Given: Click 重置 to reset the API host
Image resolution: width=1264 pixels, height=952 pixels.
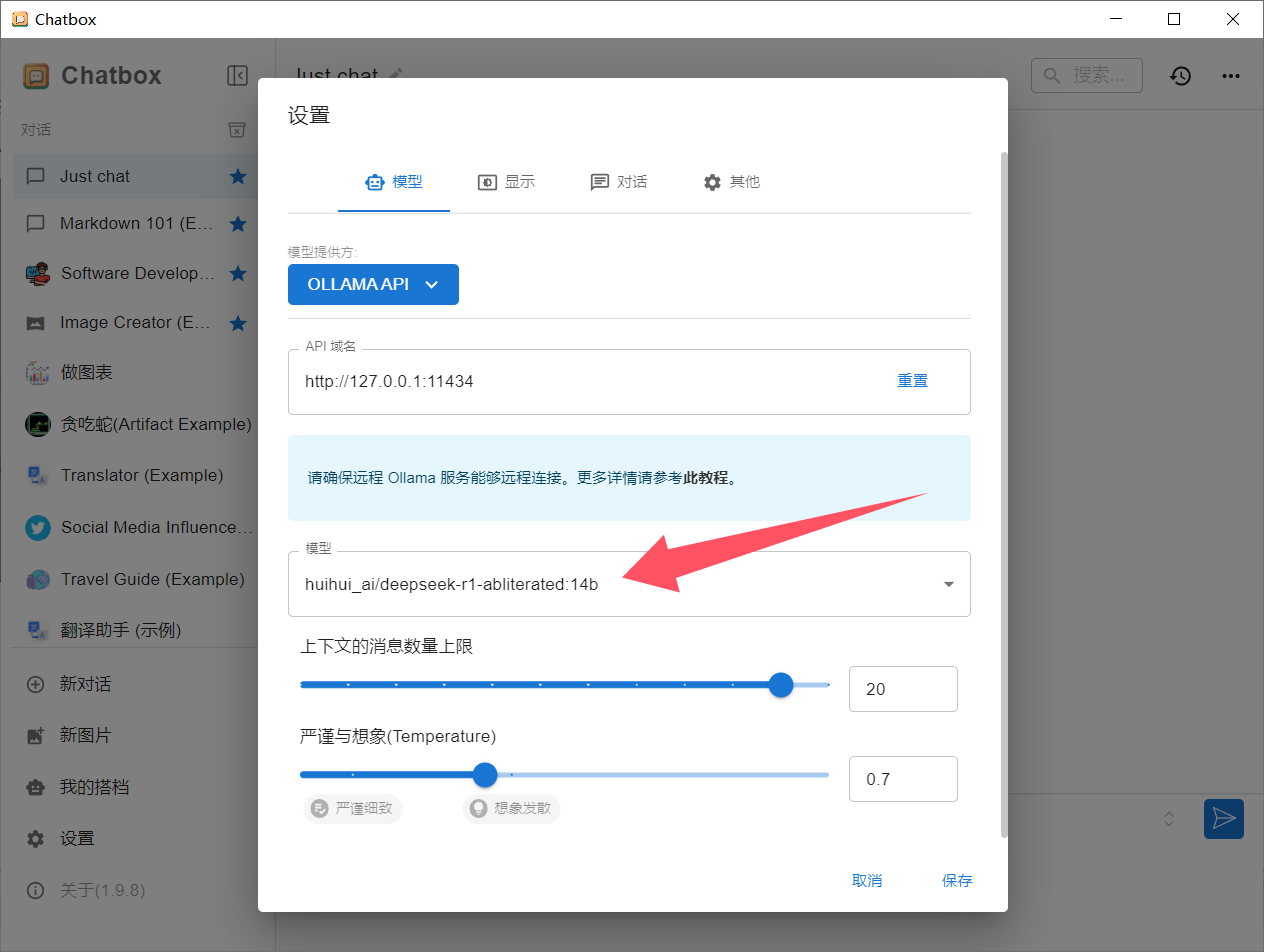Looking at the screenshot, I should [x=913, y=381].
